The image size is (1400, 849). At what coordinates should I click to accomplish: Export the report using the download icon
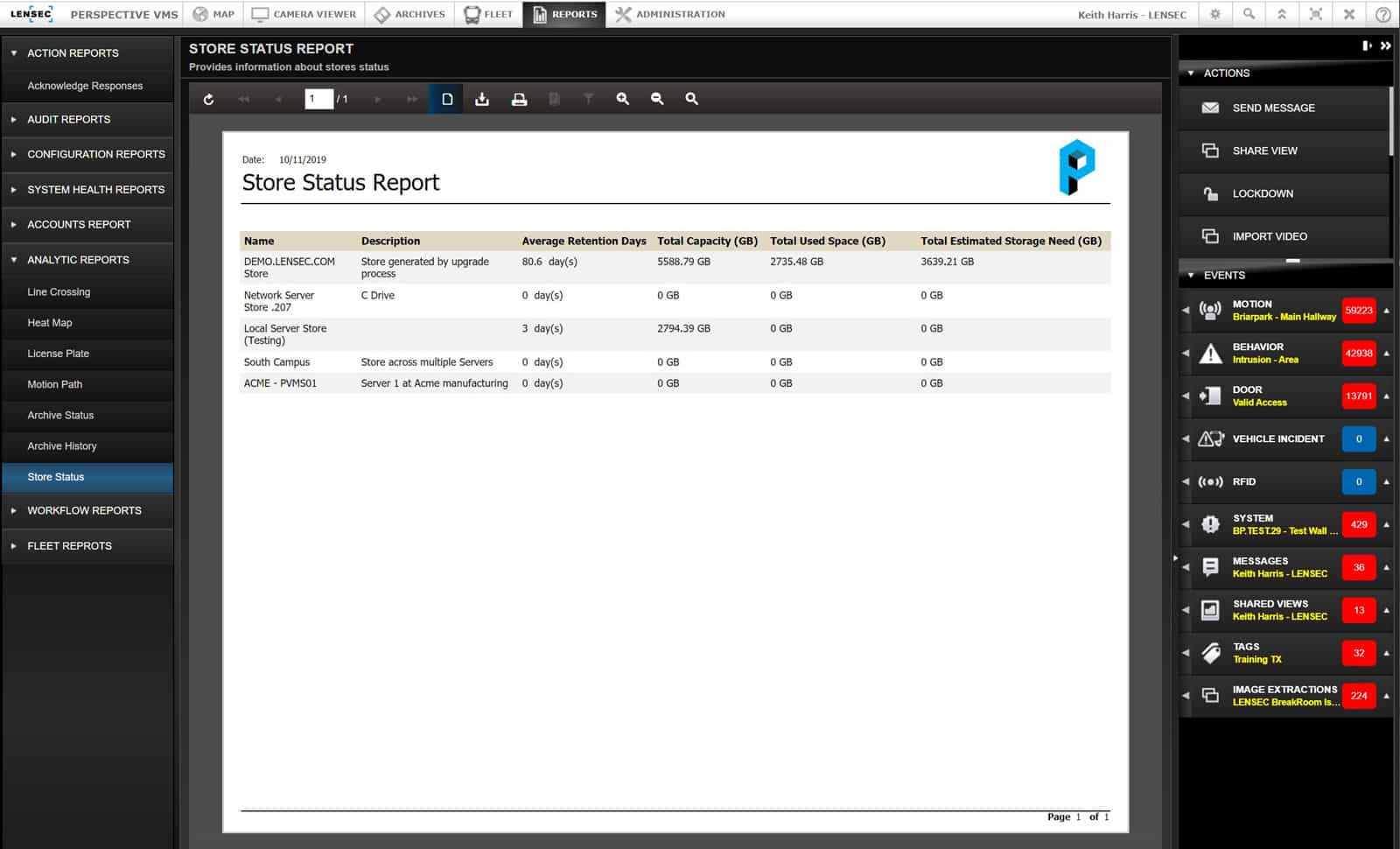tap(482, 99)
